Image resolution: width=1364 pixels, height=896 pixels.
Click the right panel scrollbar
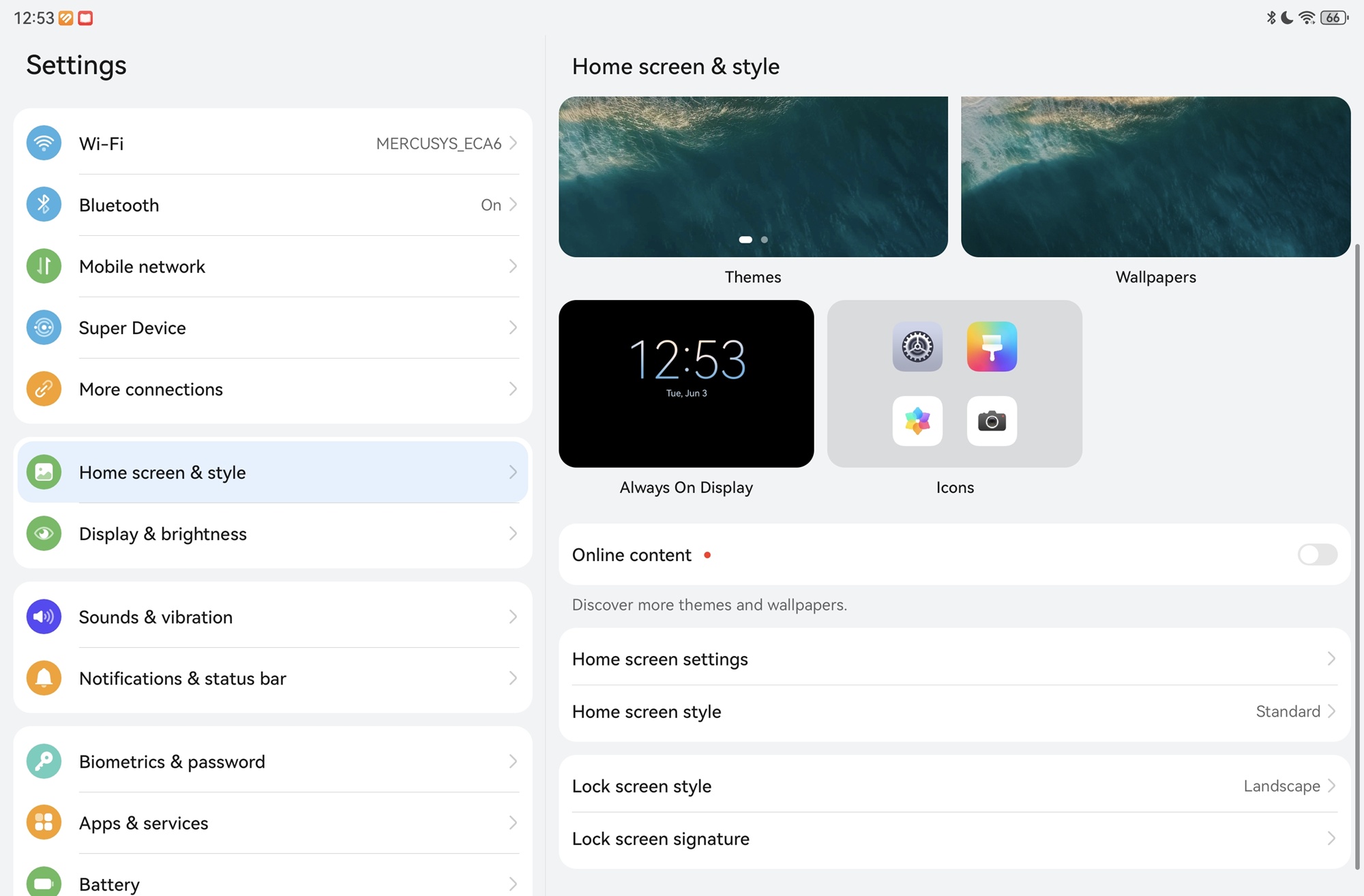[1357, 556]
